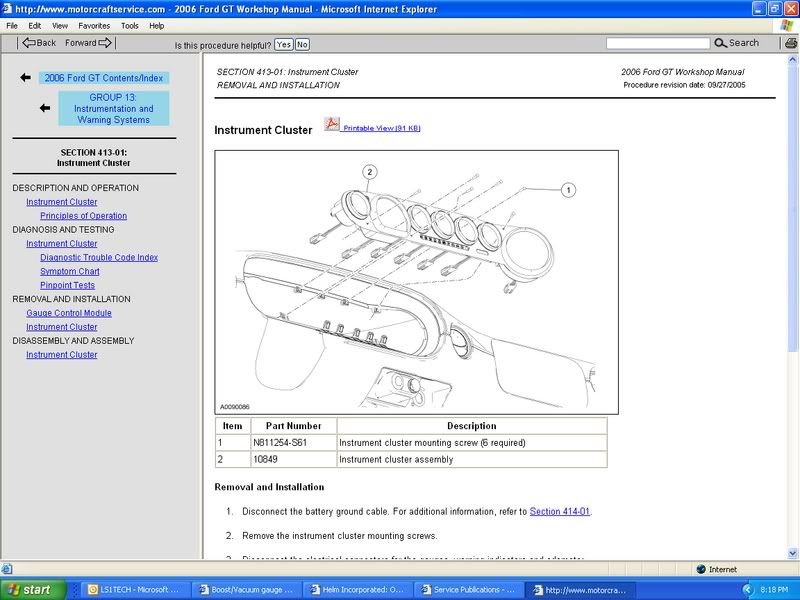Click '2006 Ford GT Workshop Manual' page header
The width and height of the screenshot is (800, 600).
pyautogui.click(x=683, y=72)
